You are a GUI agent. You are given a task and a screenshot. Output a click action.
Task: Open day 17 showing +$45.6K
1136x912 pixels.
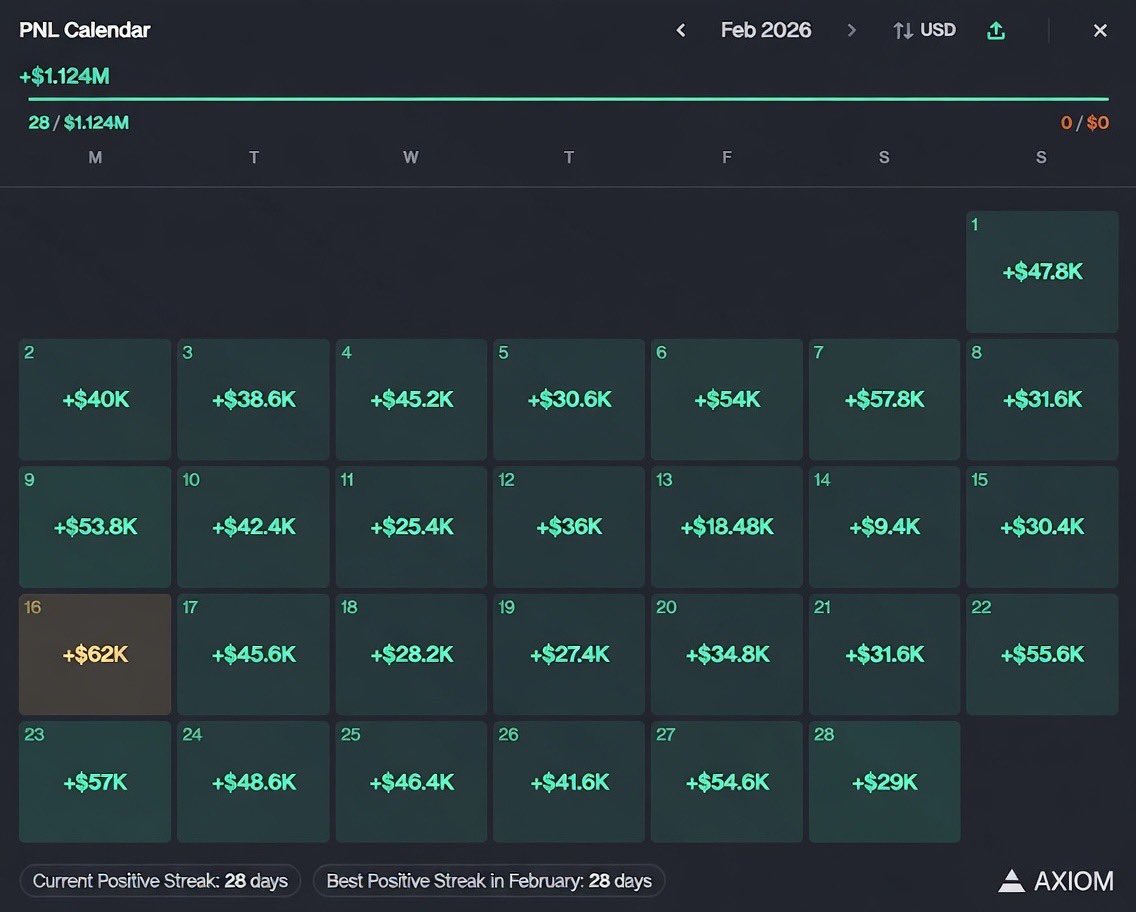[253, 654]
